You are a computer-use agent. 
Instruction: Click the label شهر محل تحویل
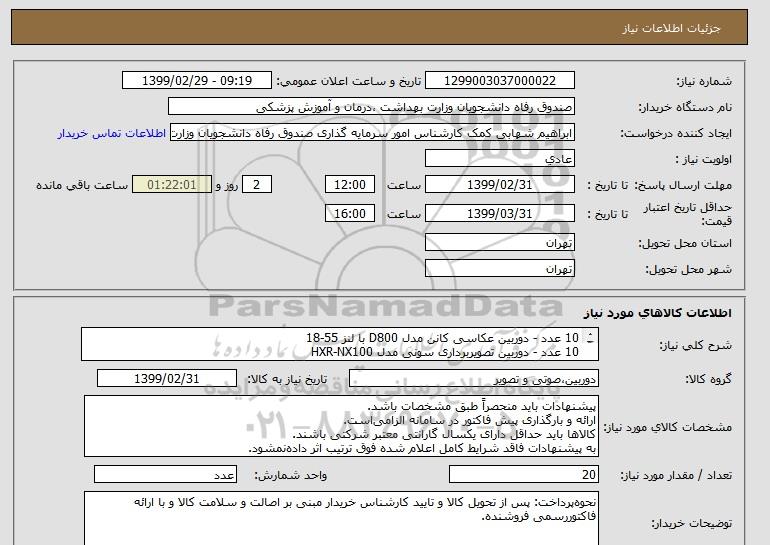(x=688, y=269)
